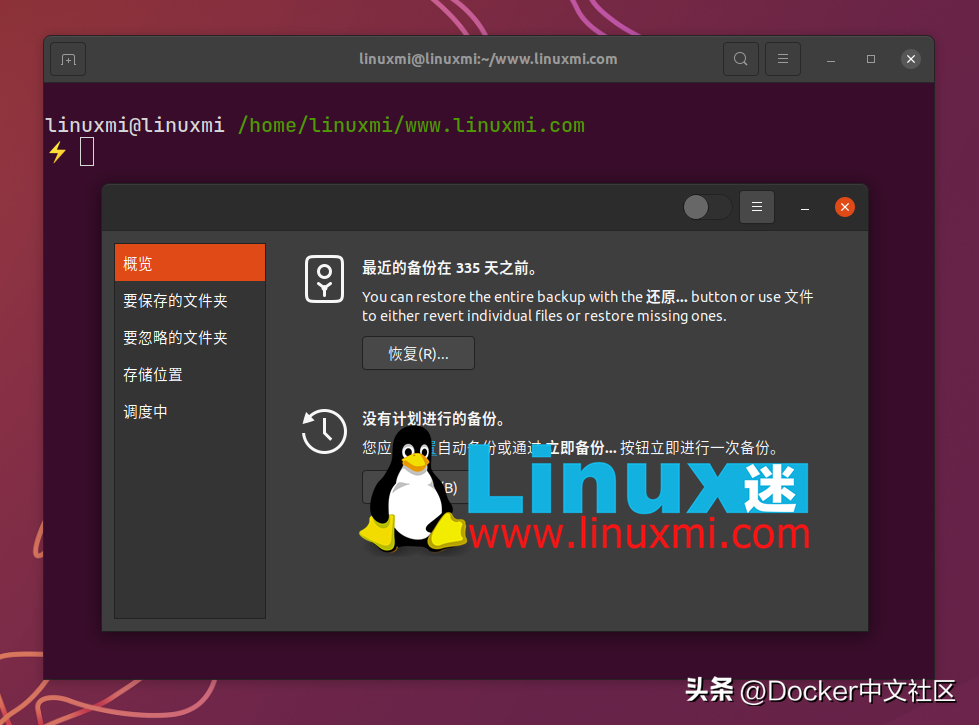Close the backup window
The width and height of the screenshot is (979, 725).
click(x=845, y=207)
